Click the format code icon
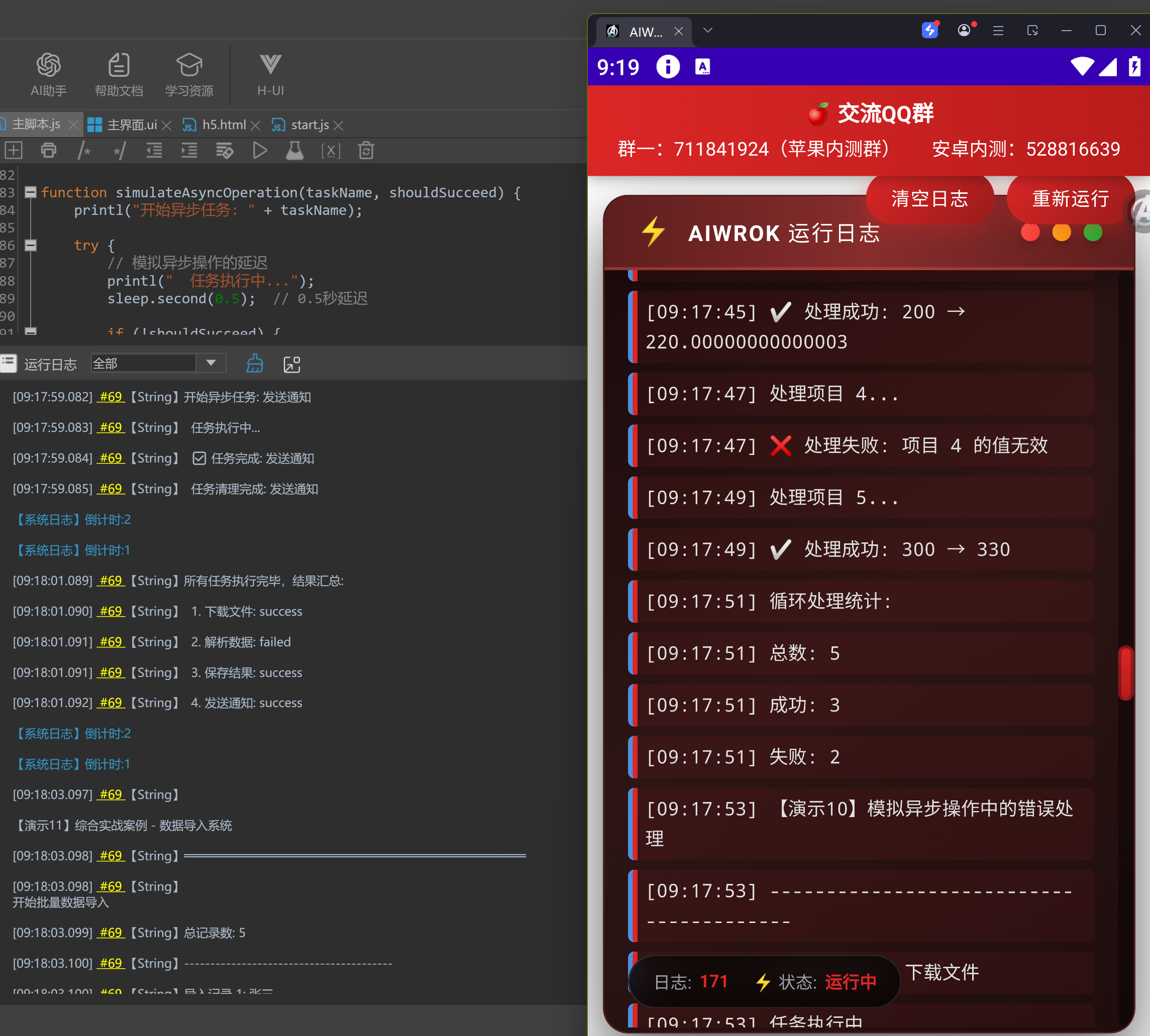This screenshot has height=1036, width=1150. 225,150
